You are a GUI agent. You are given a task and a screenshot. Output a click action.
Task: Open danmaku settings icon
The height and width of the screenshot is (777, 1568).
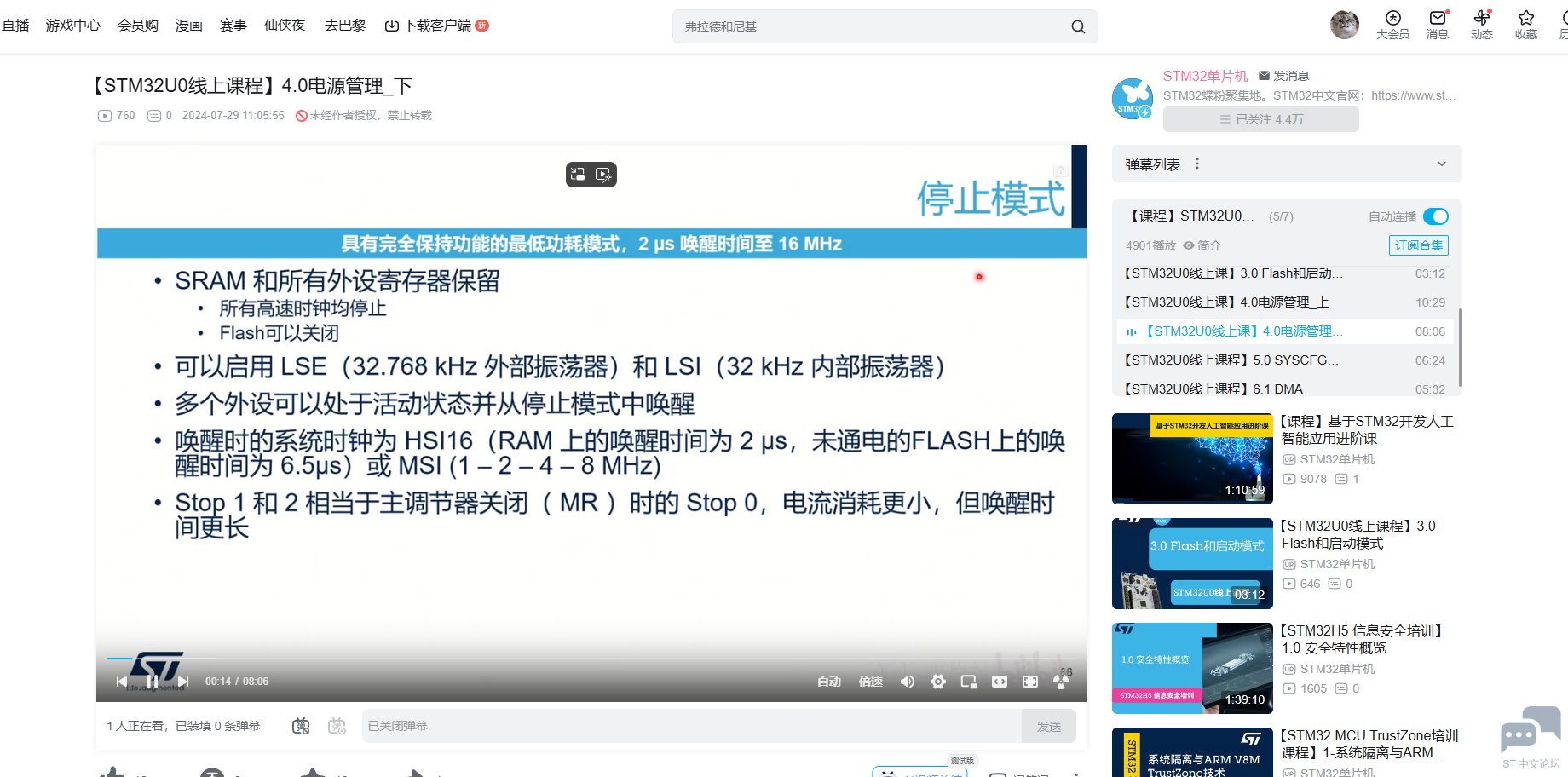337,726
